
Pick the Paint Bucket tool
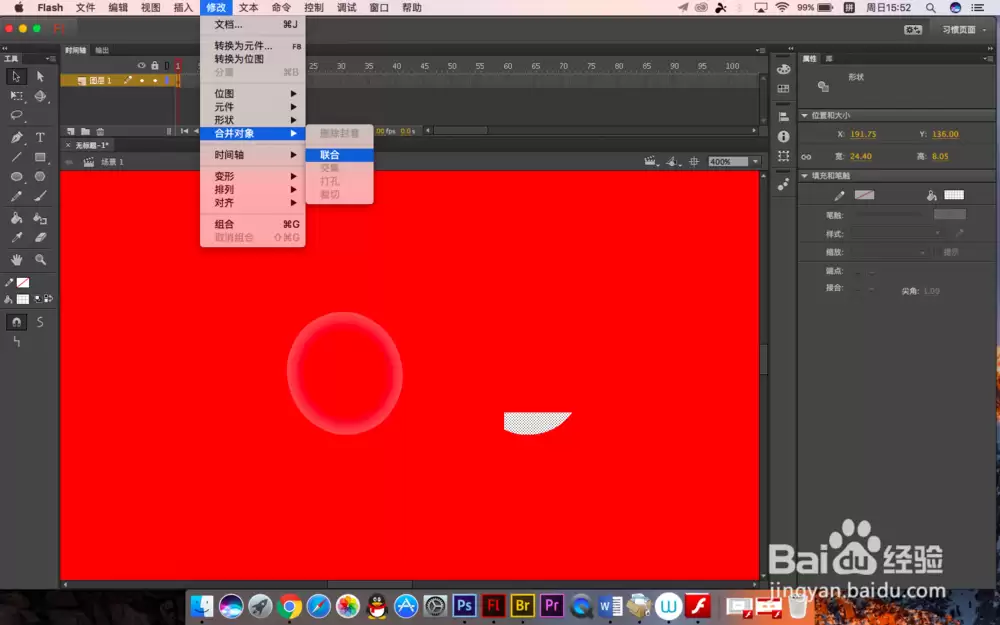pyautogui.click(x=17, y=218)
